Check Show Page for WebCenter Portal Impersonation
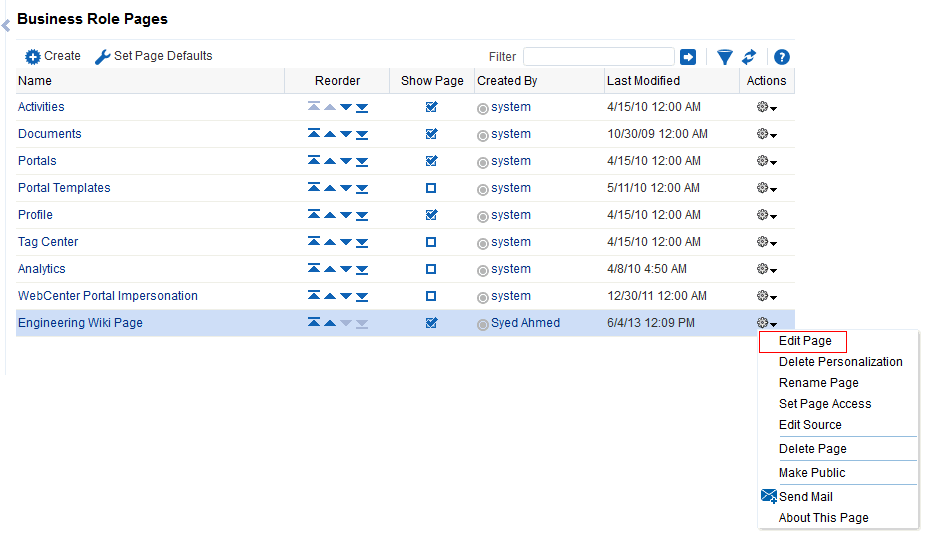This screenshot has width=938, height=547. click(431, 296)
